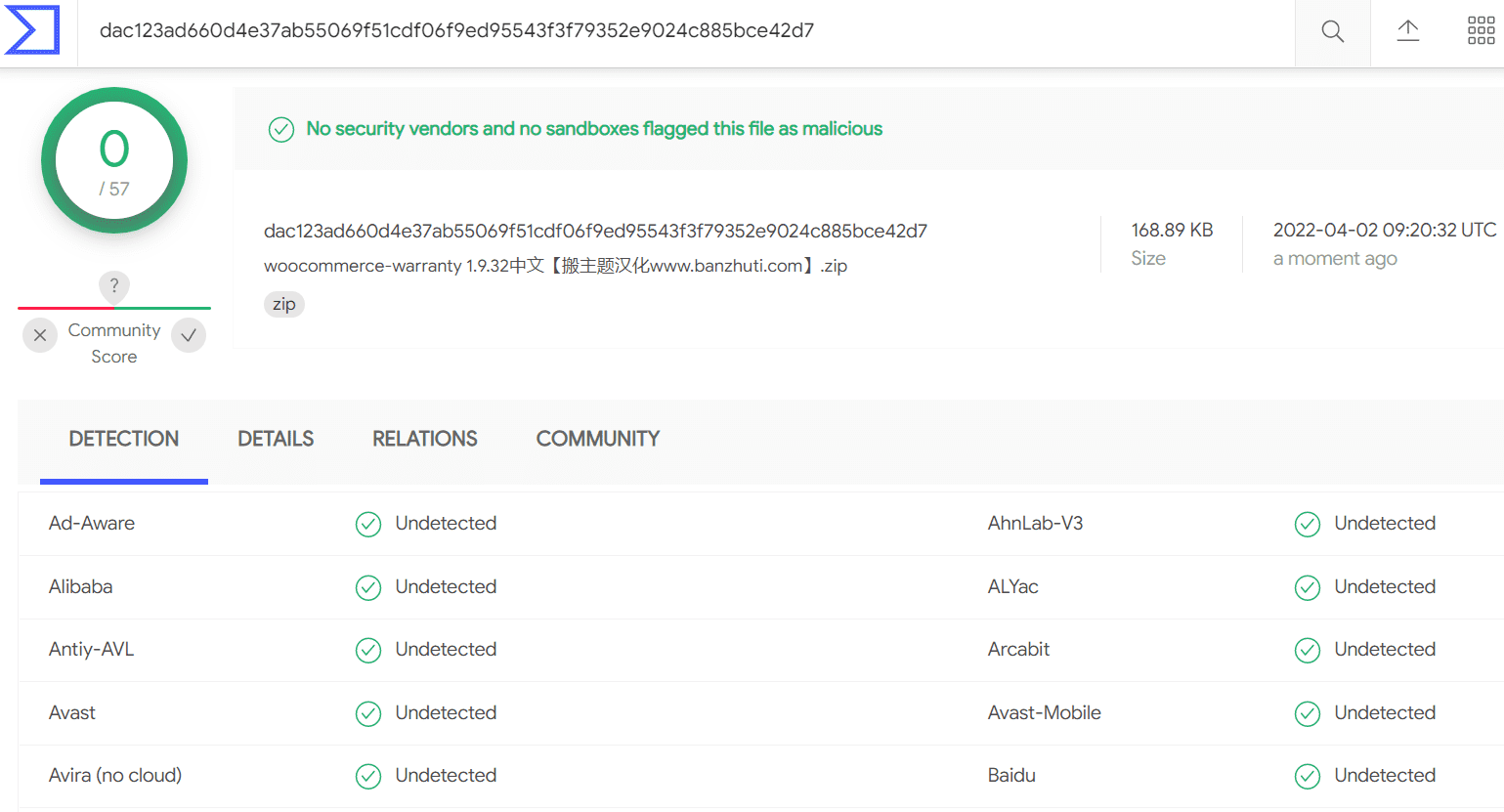Screen dimensions: 1504x812
Task: Click Ad-Aware's Undetected result text
Action: (446, 523)
